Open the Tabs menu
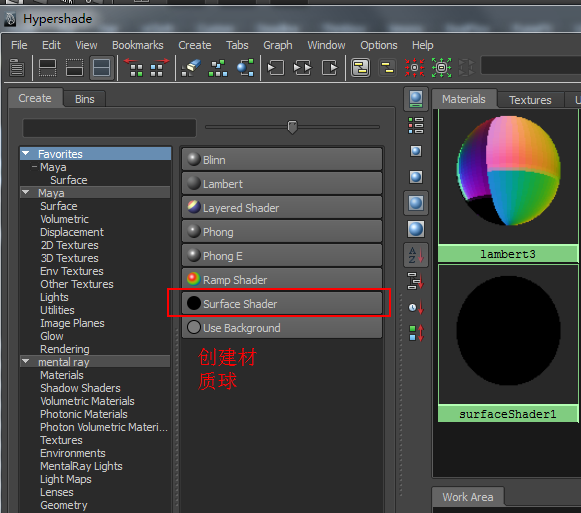The height and width of the screenshot is (513, 581). [x=237, y=45]
